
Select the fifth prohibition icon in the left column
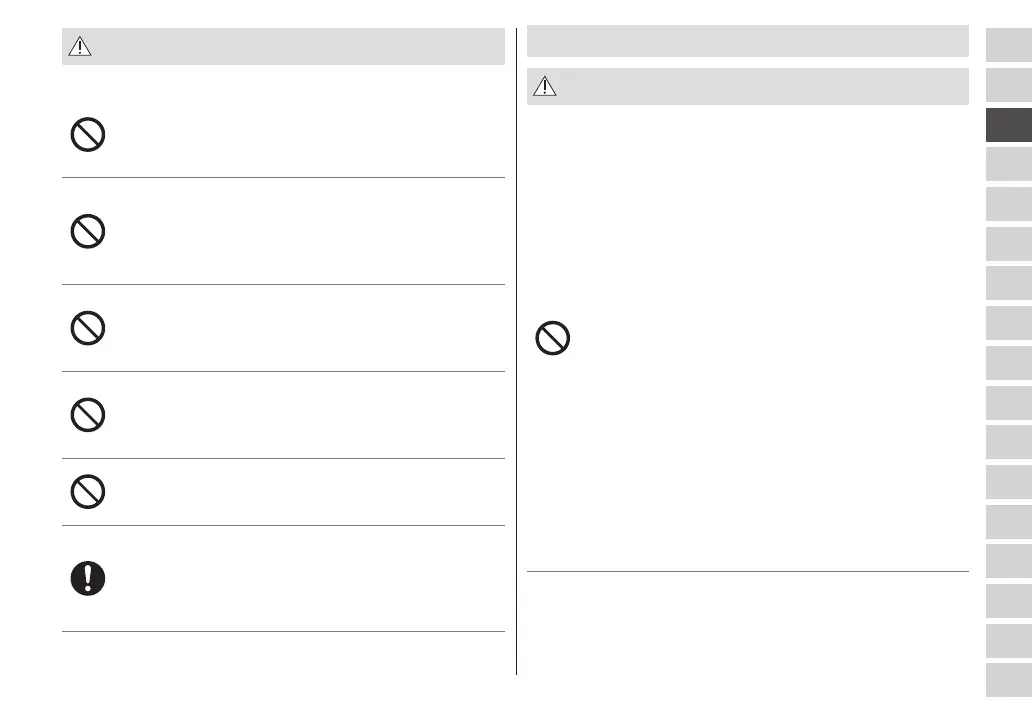(88, 491)
